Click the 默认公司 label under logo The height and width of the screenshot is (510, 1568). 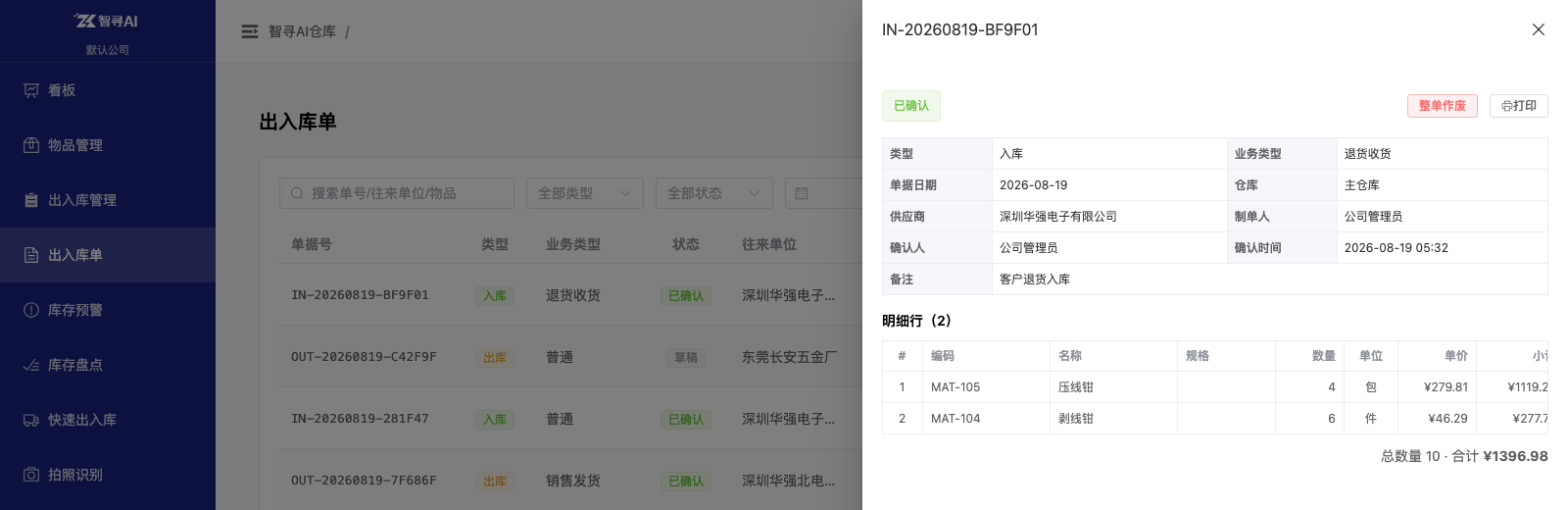click(x=108, y=50)
